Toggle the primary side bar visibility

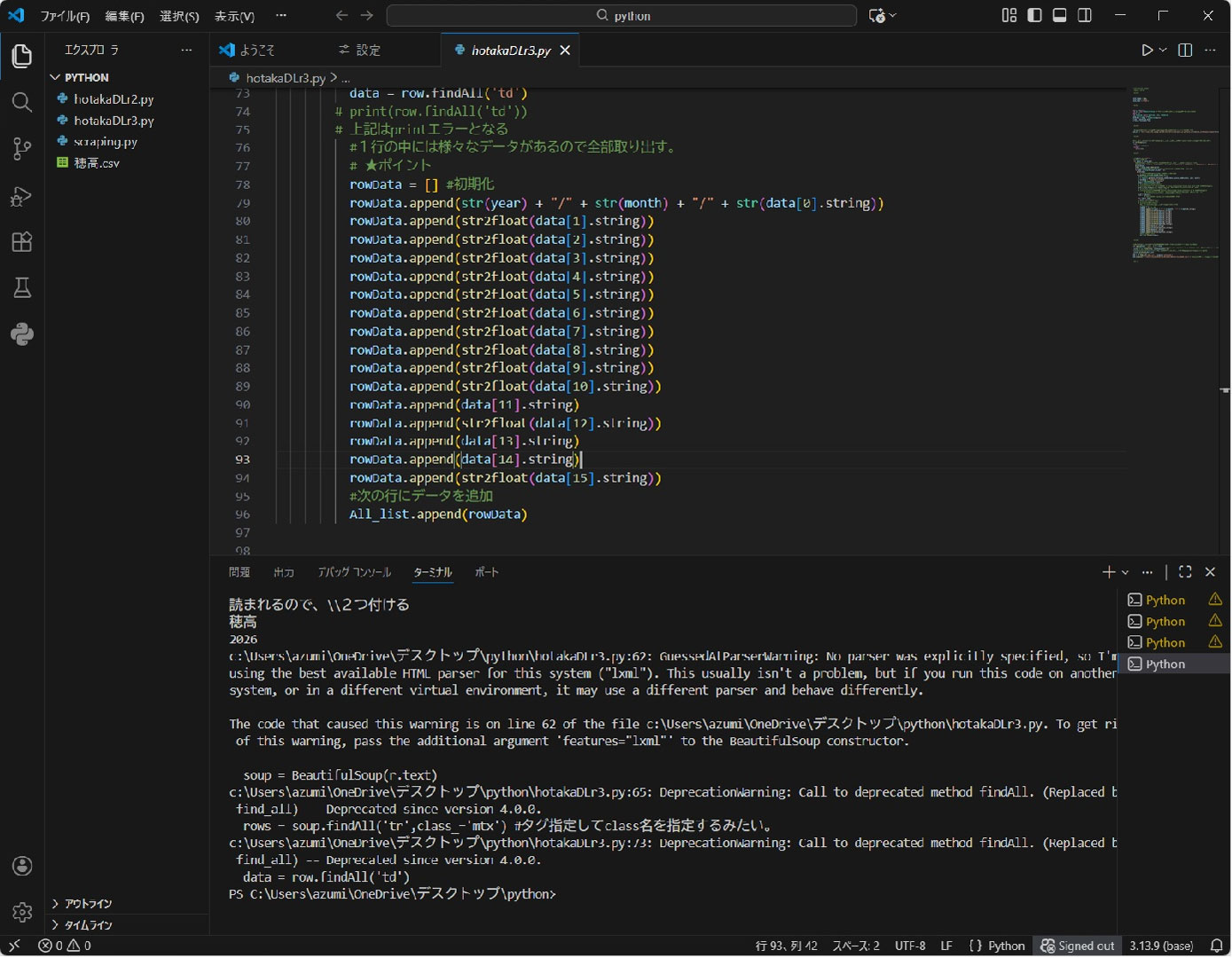[1034, 16]
